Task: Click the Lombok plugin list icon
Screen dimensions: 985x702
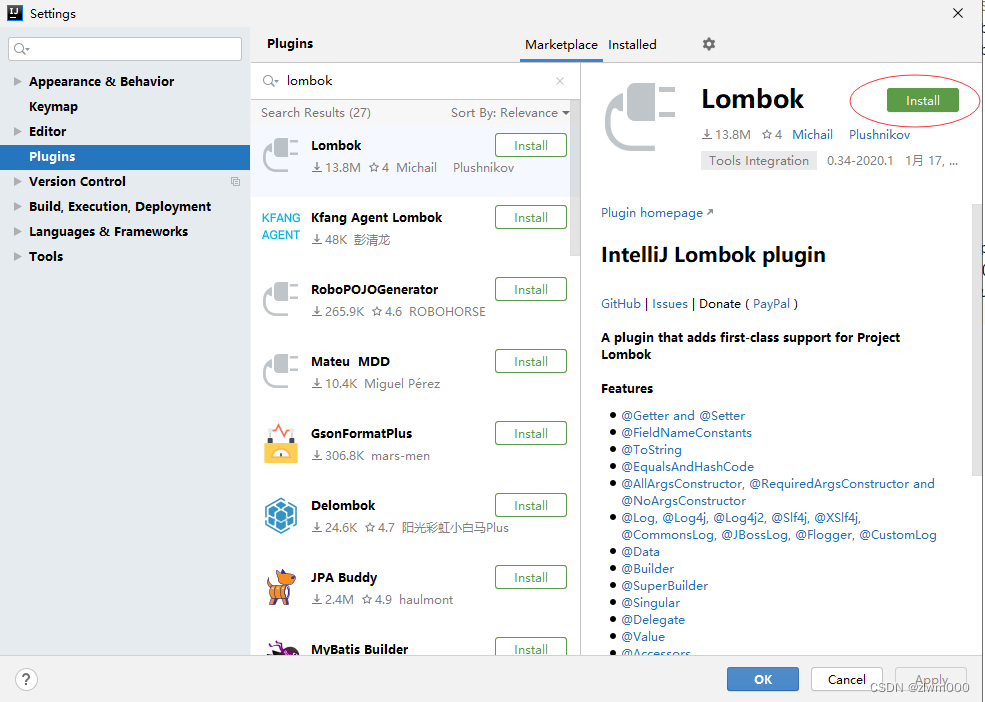Action: click(x=280, y=155)
